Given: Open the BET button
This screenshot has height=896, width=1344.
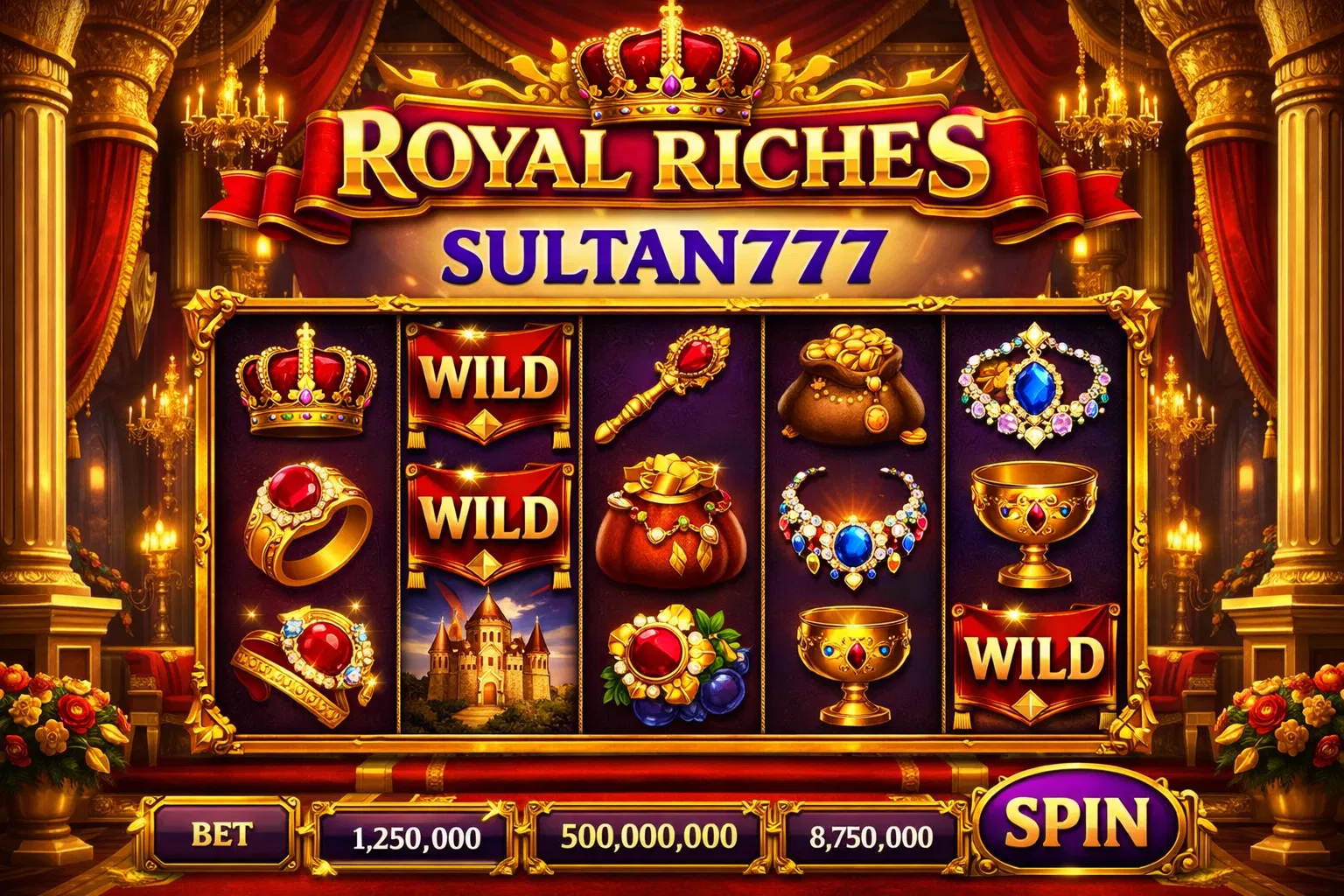Looking at the screenshot, I should click(222, 834).
